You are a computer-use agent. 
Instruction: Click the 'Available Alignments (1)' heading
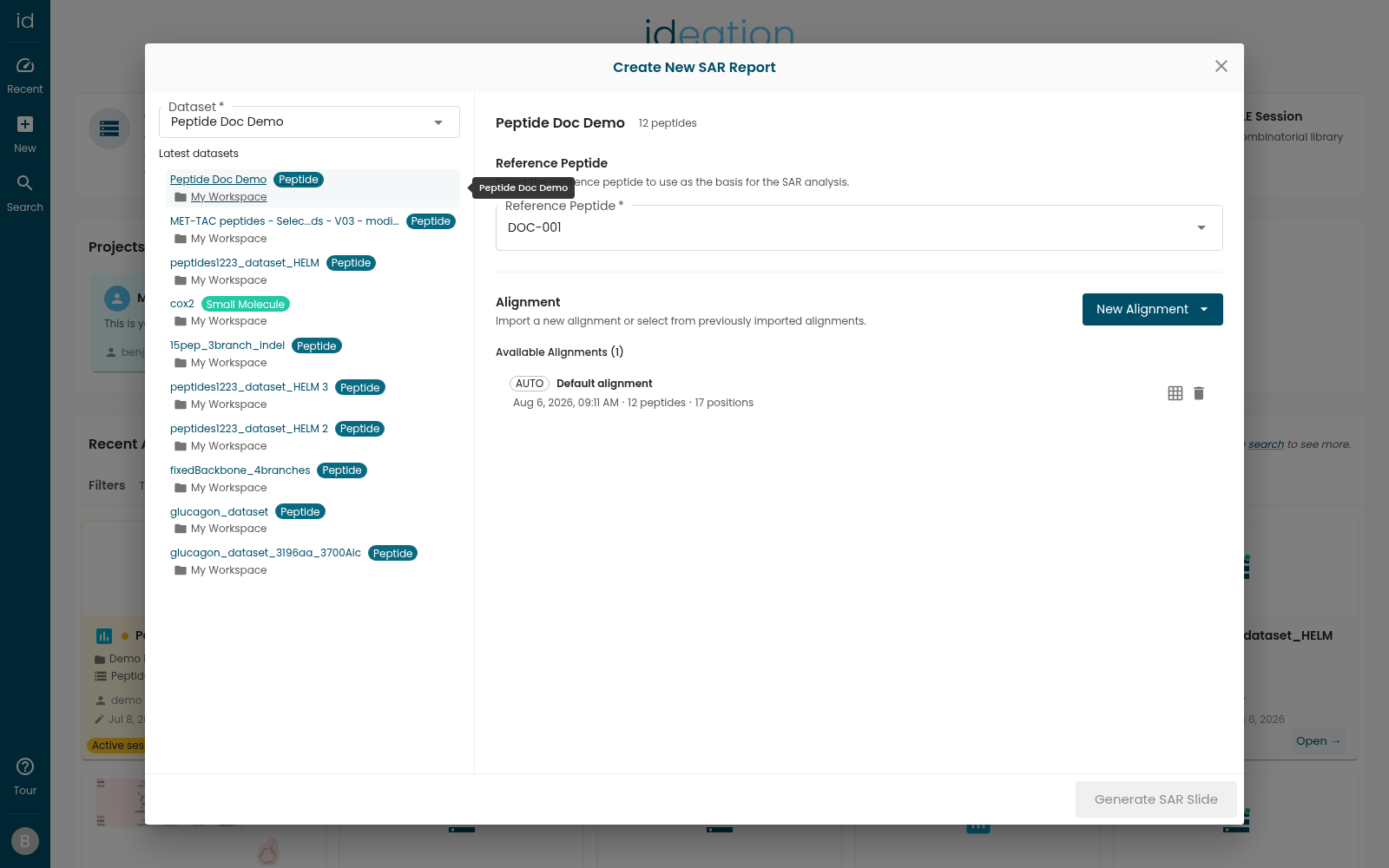tap(560, 352)
